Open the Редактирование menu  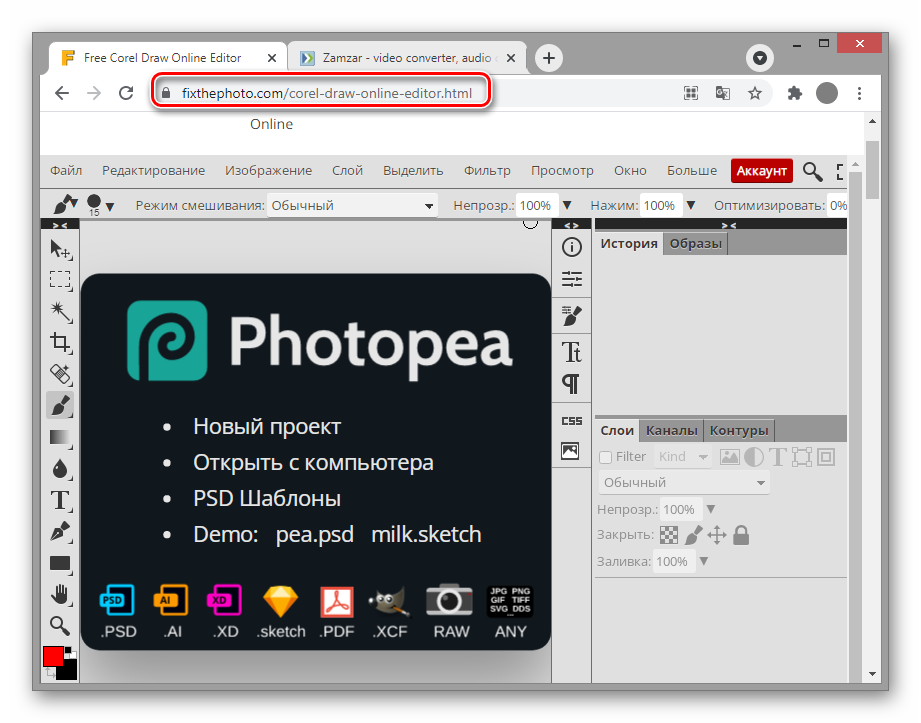tap(153, 171)
